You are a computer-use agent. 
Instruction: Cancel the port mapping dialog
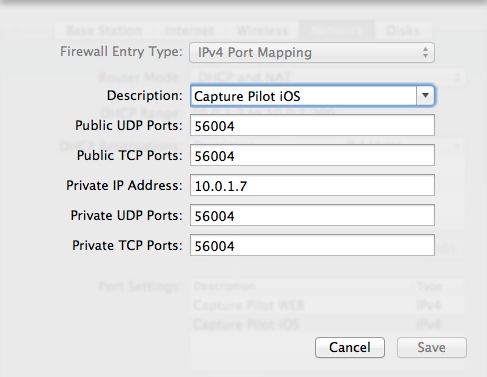coord(350,347)
